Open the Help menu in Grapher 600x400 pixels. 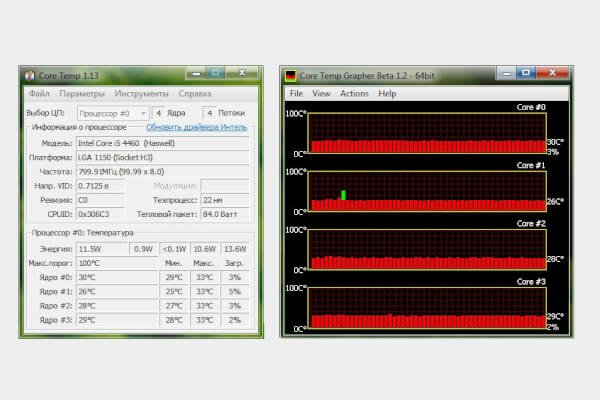coord(387,93)
